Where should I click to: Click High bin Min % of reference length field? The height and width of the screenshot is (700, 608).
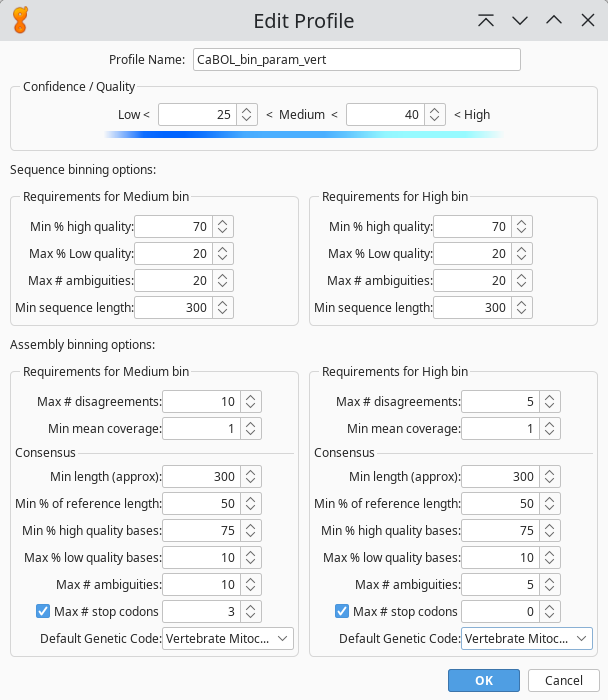point(500,503)
